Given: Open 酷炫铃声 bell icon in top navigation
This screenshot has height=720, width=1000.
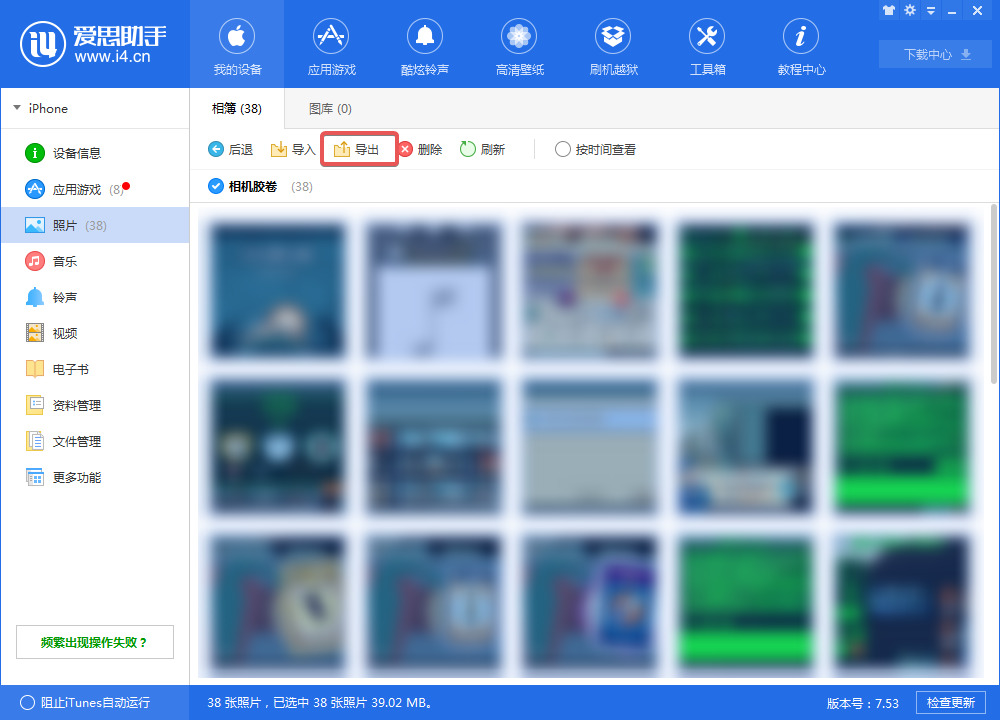Looking at the screenshot, I should pos(424,38).
